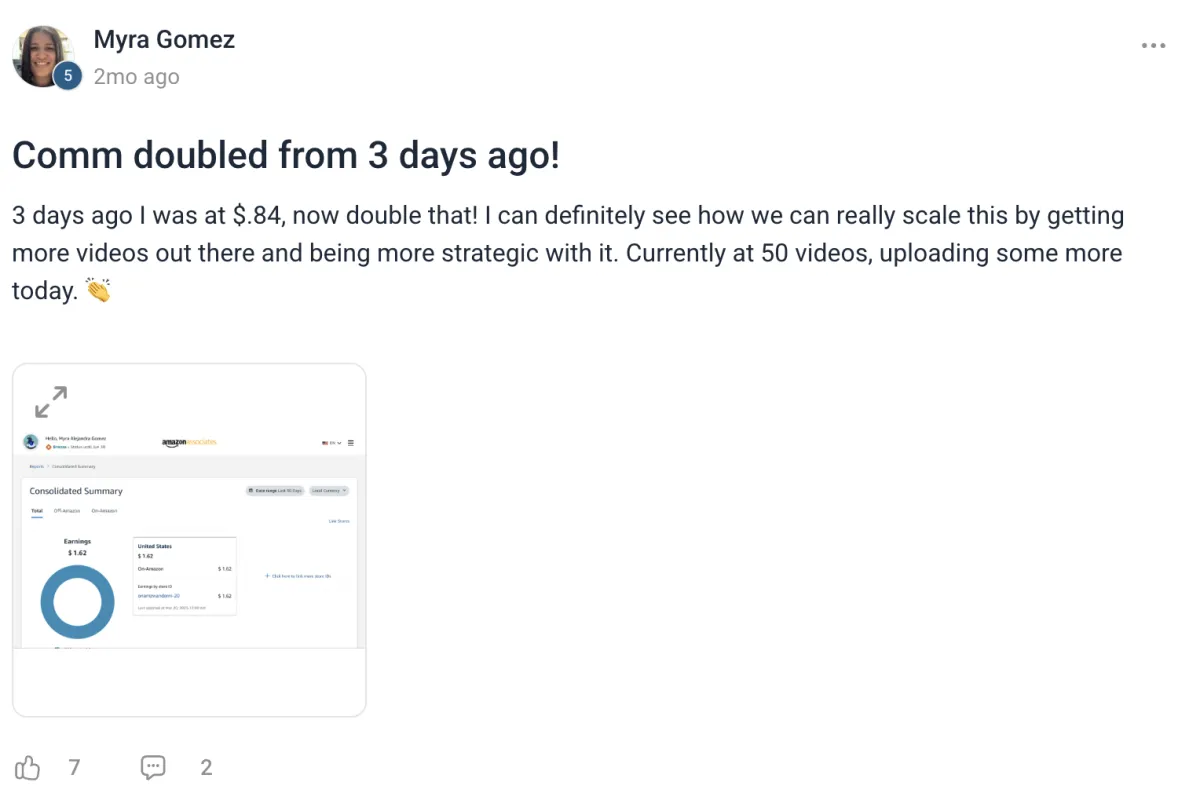Switch to the On-Amazon tab
Viewport: 1200px width, 793px height.
click(104, 511)
